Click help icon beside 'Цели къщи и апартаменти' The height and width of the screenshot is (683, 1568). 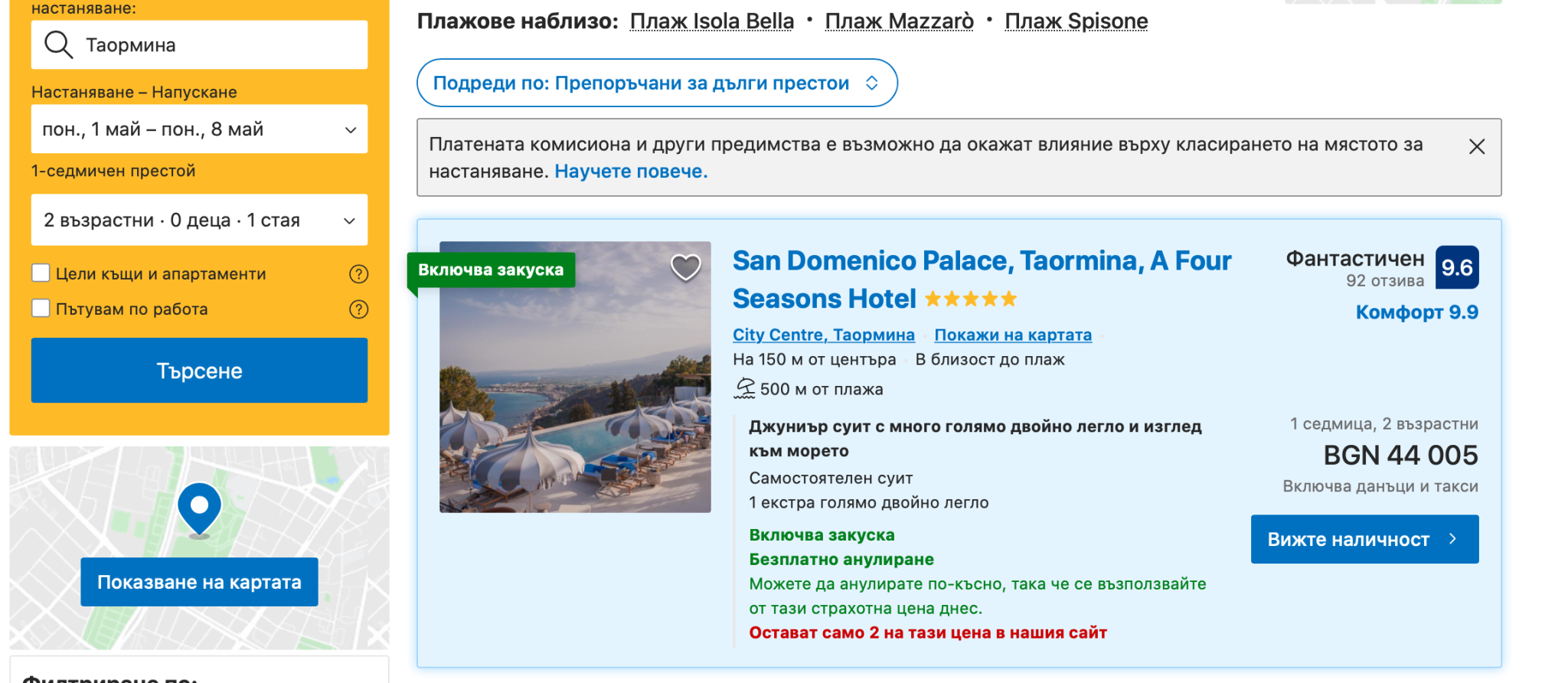pos(358,274)
